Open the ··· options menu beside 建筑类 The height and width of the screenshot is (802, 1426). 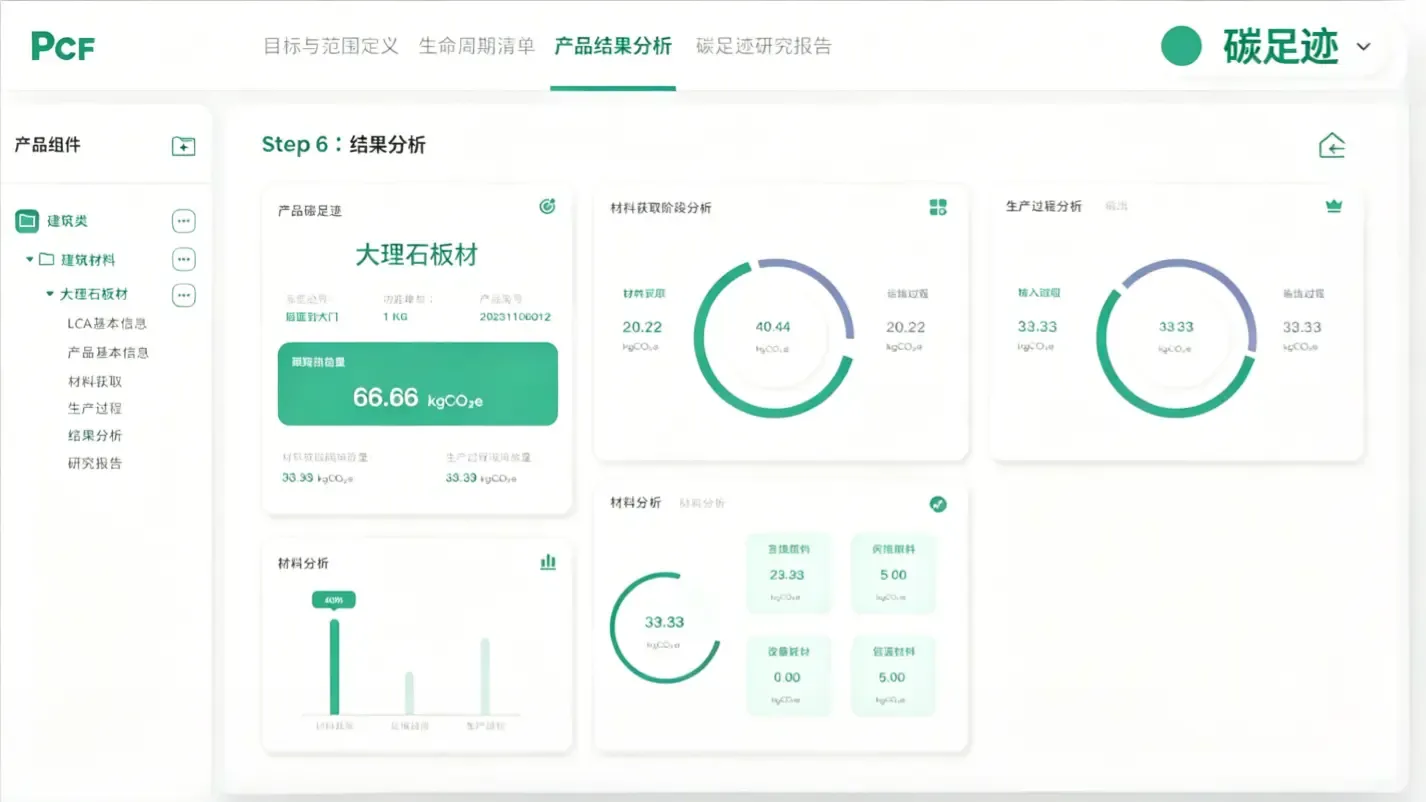(x=183, y=220)
